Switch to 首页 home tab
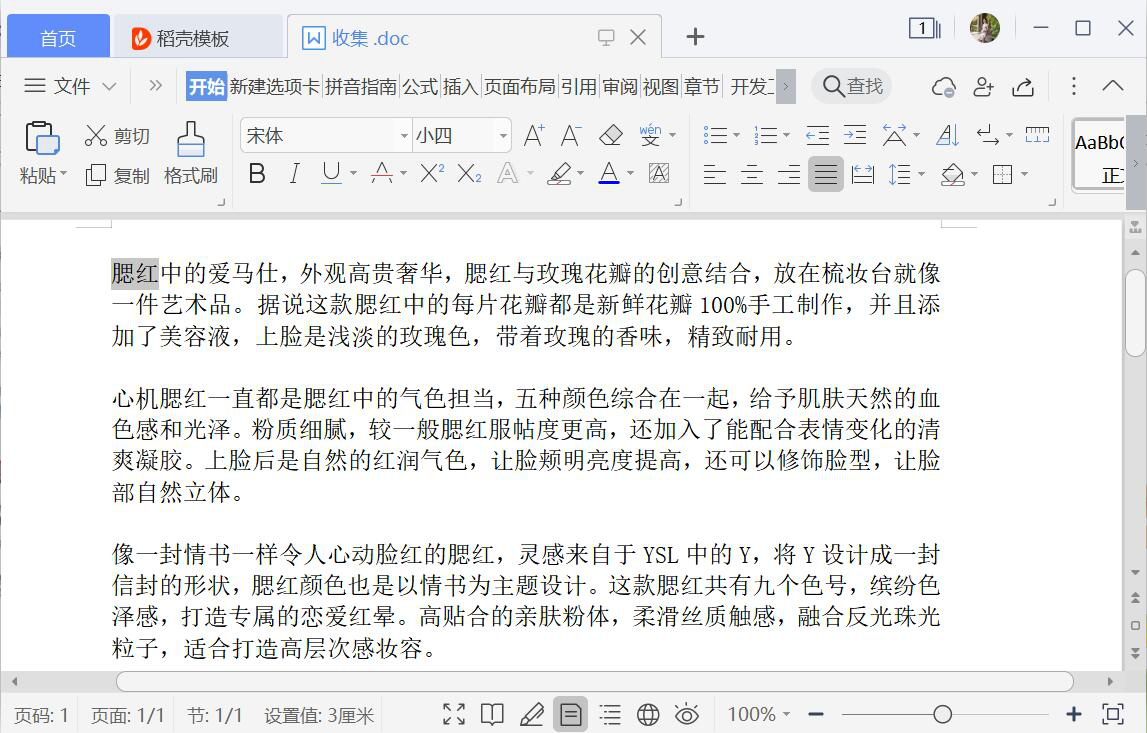 (58, 37)
